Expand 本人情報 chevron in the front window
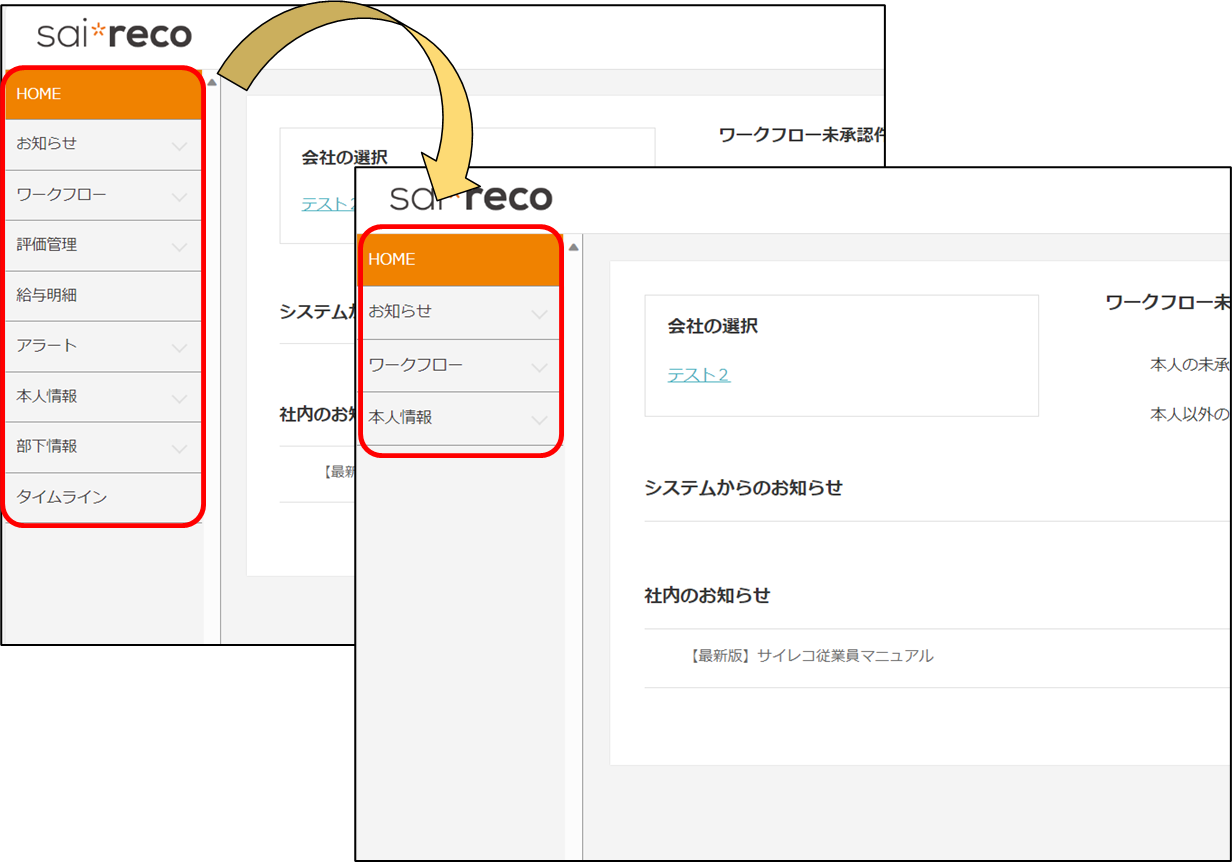 [540, 420]
